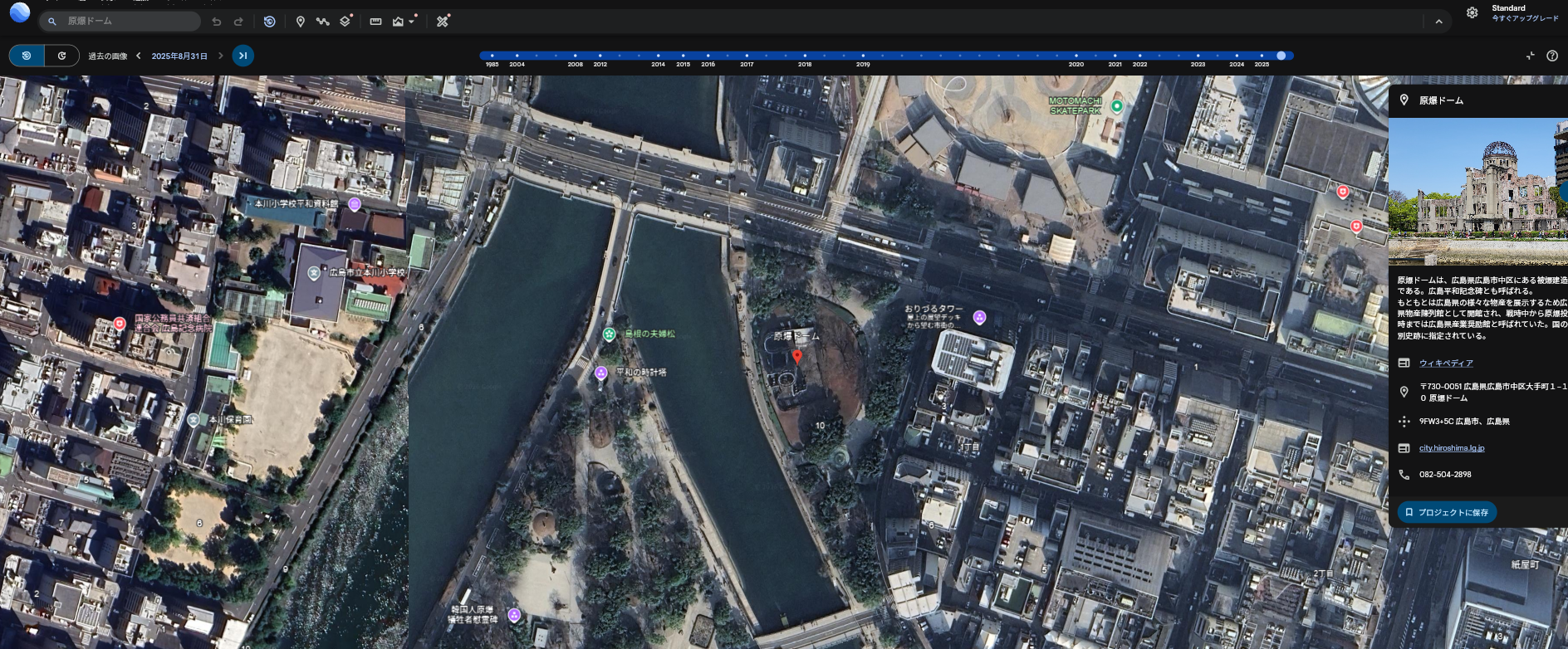Switch to the historical imagery mode button
Screen dimensions: 1568x649
[27, 56]
